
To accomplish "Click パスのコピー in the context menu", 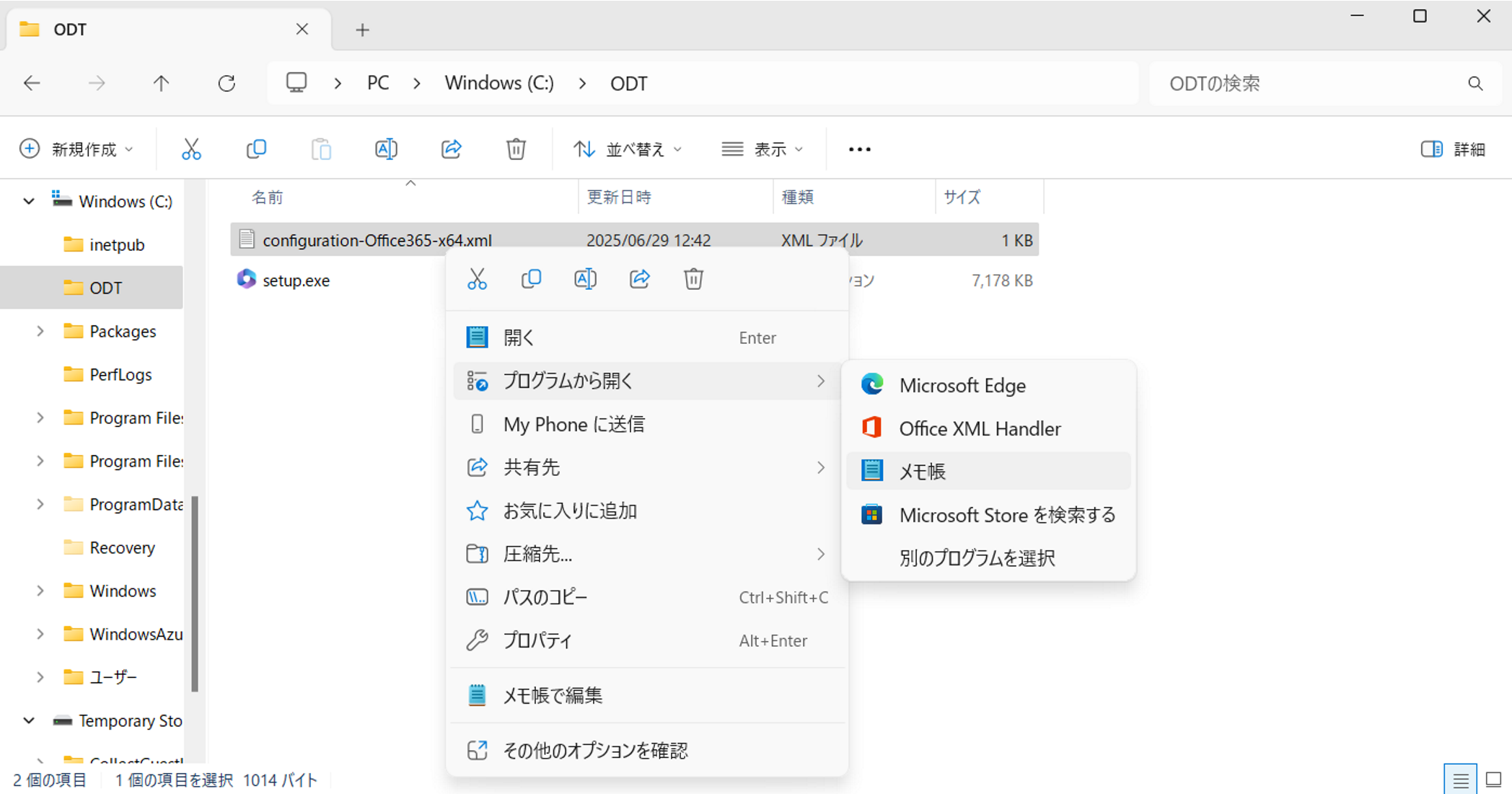I will tap(647, 597).
